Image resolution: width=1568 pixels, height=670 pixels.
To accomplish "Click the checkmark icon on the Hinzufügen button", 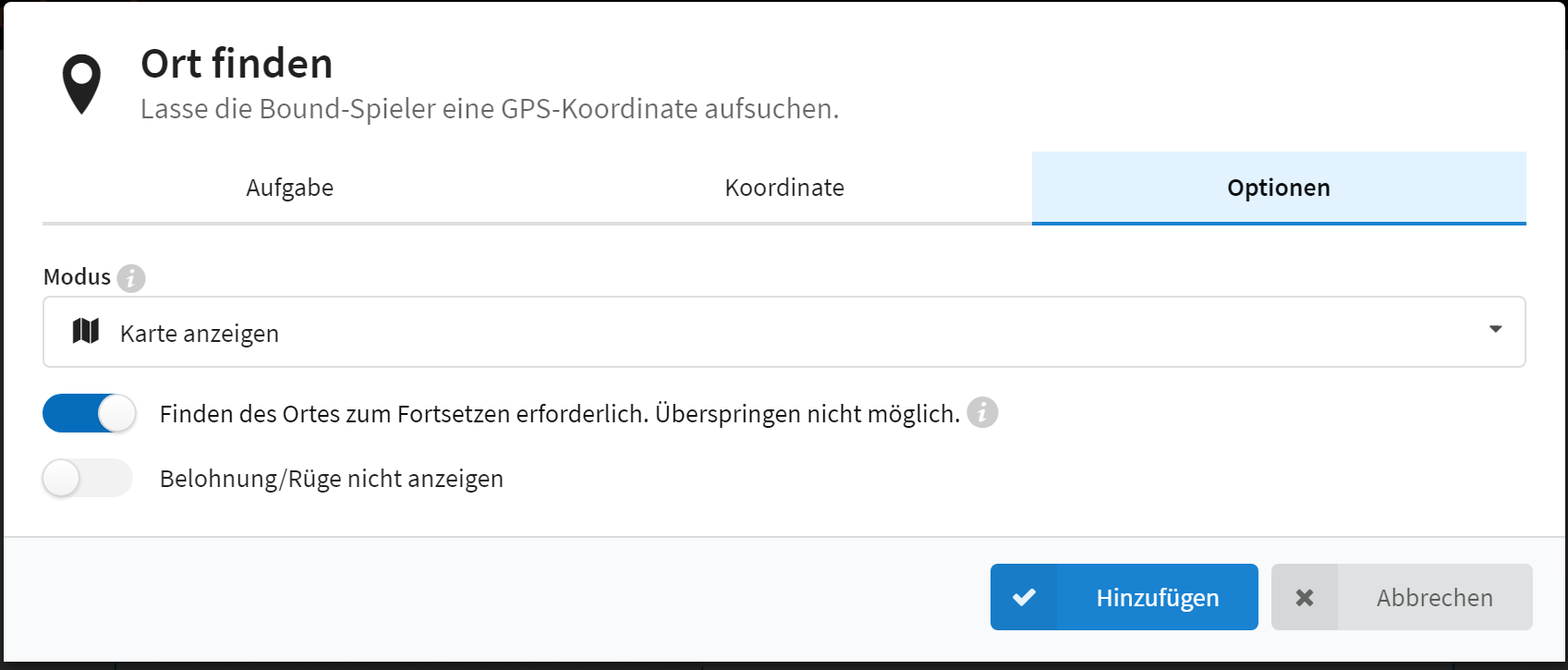I will (x=1024, y=598).
